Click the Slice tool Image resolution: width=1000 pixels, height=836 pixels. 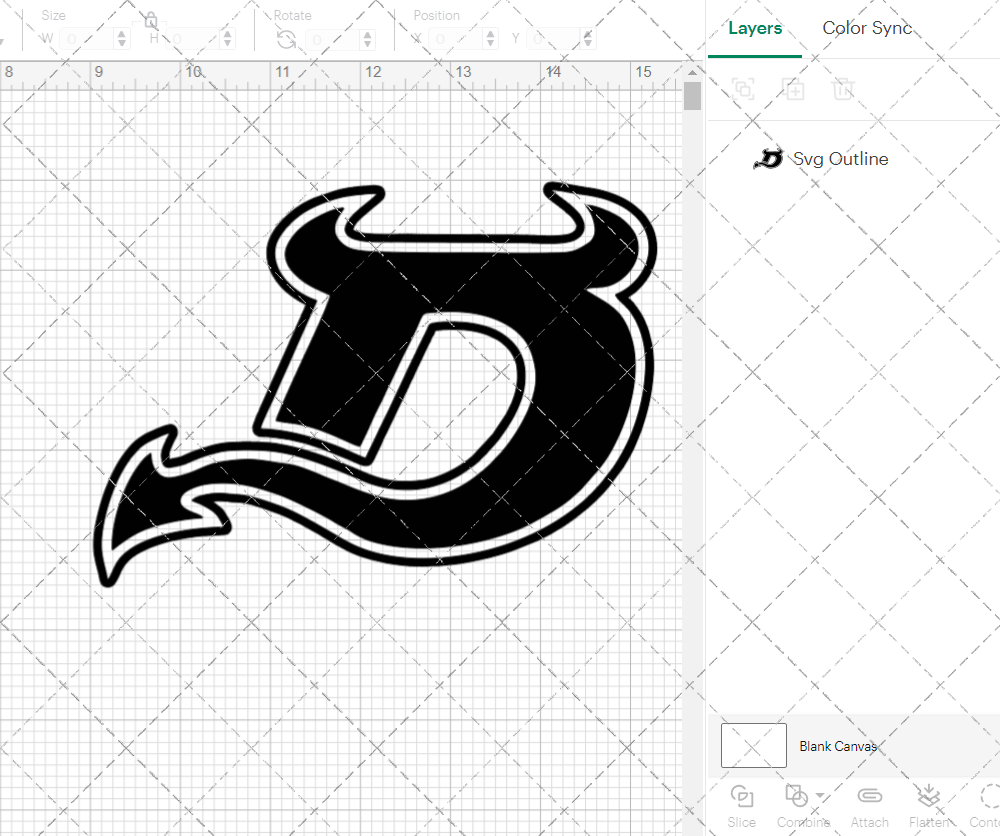click(x=742, y=806)
